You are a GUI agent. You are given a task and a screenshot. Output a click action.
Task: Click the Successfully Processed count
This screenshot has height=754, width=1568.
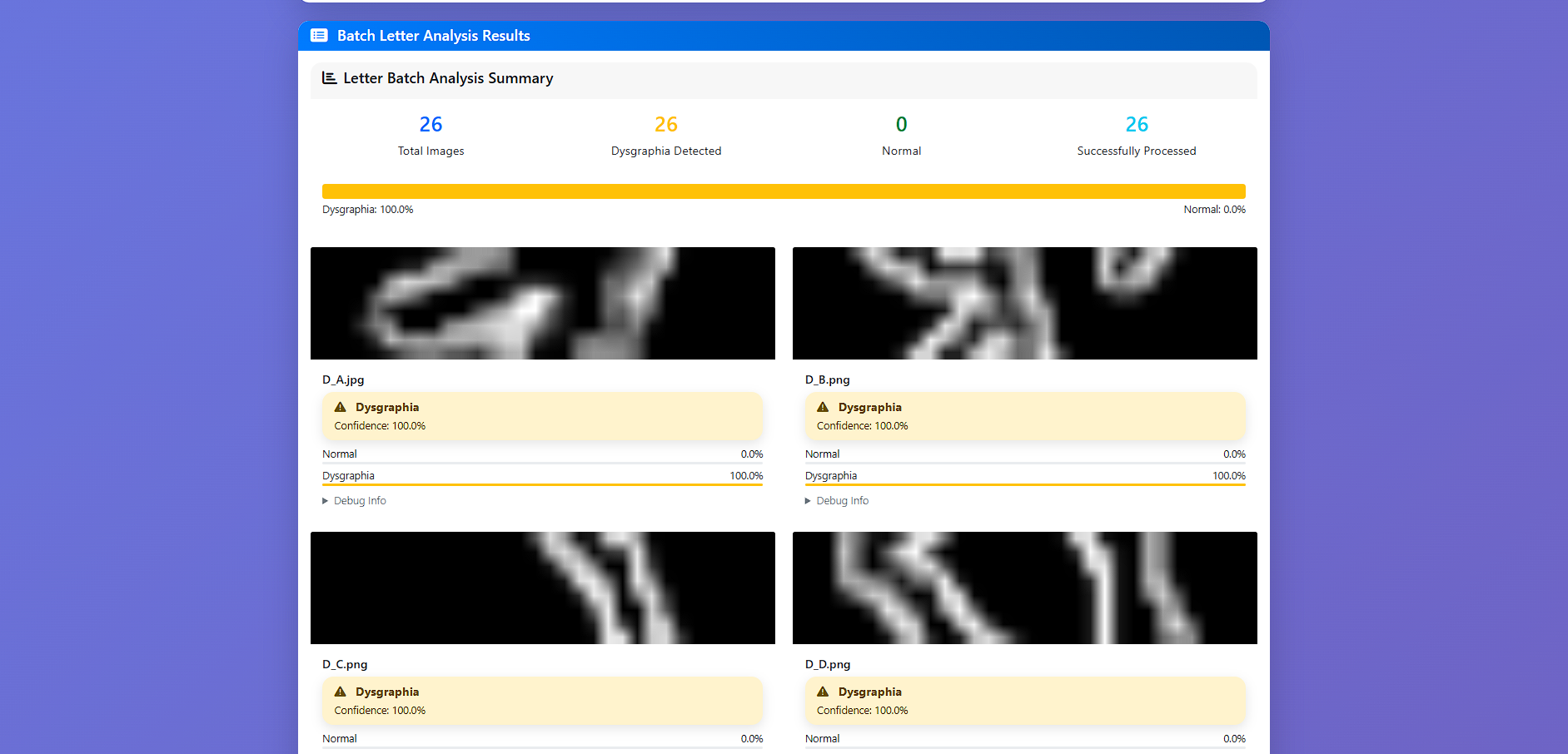(x=1137, y=124)
